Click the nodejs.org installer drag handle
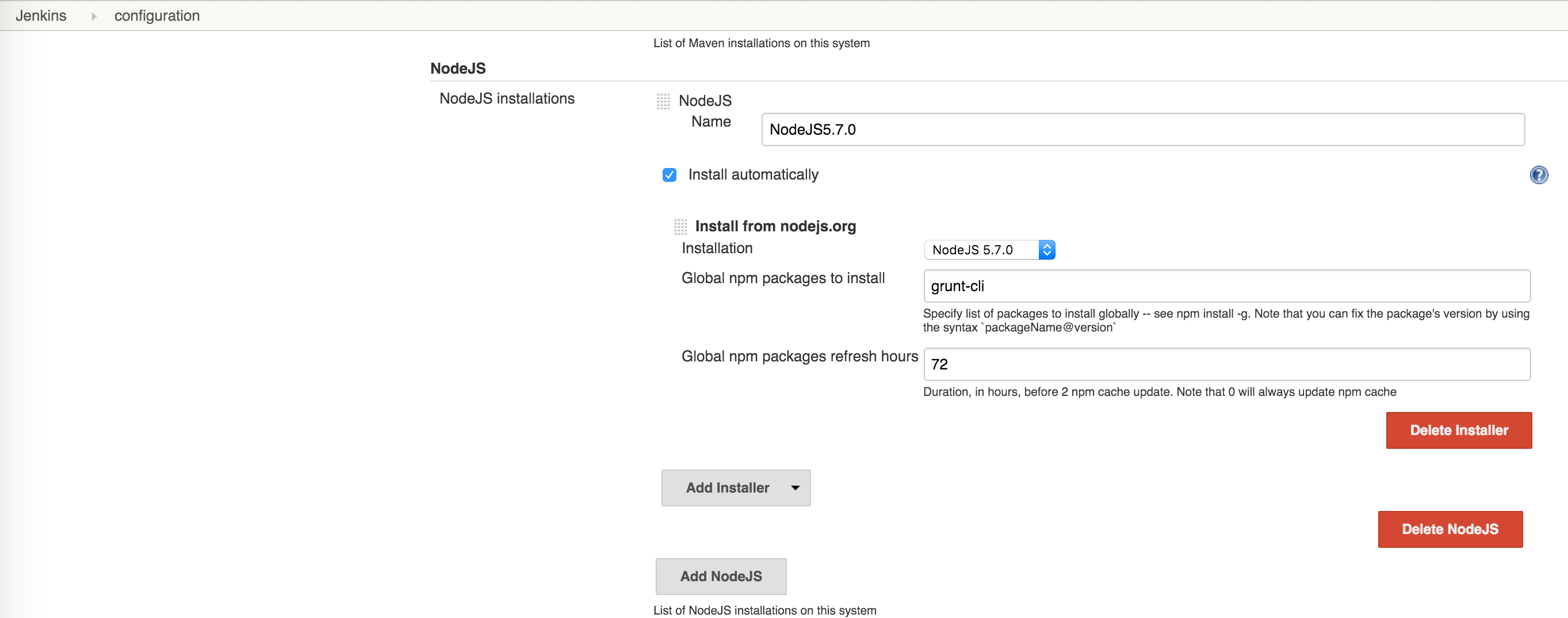The height and width of the screenshot is (618, 1568). pyautogui.click(x=680, y=227)
